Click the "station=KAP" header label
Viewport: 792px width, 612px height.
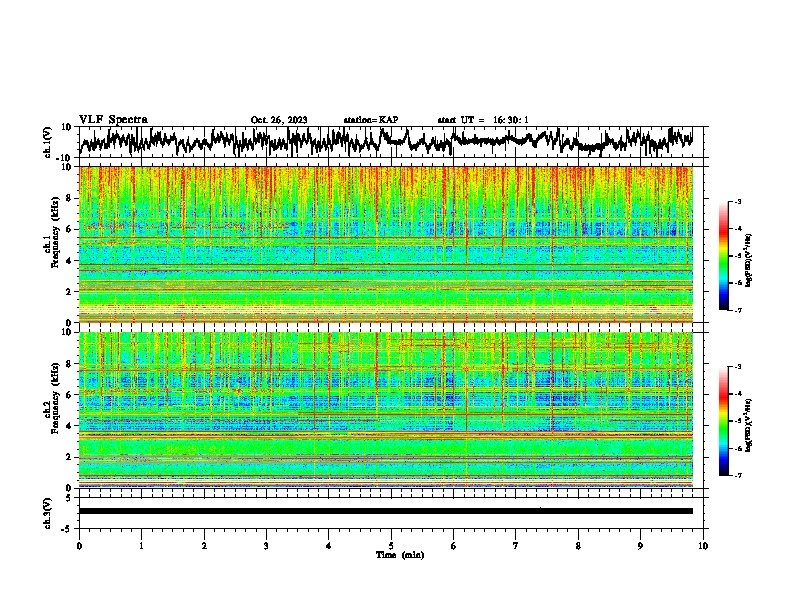tap(371, 120)
